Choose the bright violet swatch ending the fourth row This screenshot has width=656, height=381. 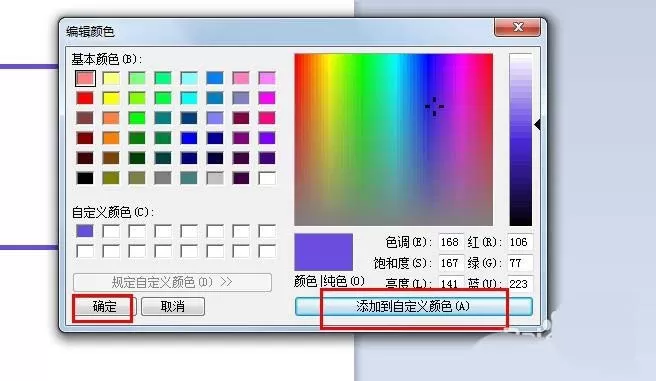(x=267, y=138)
